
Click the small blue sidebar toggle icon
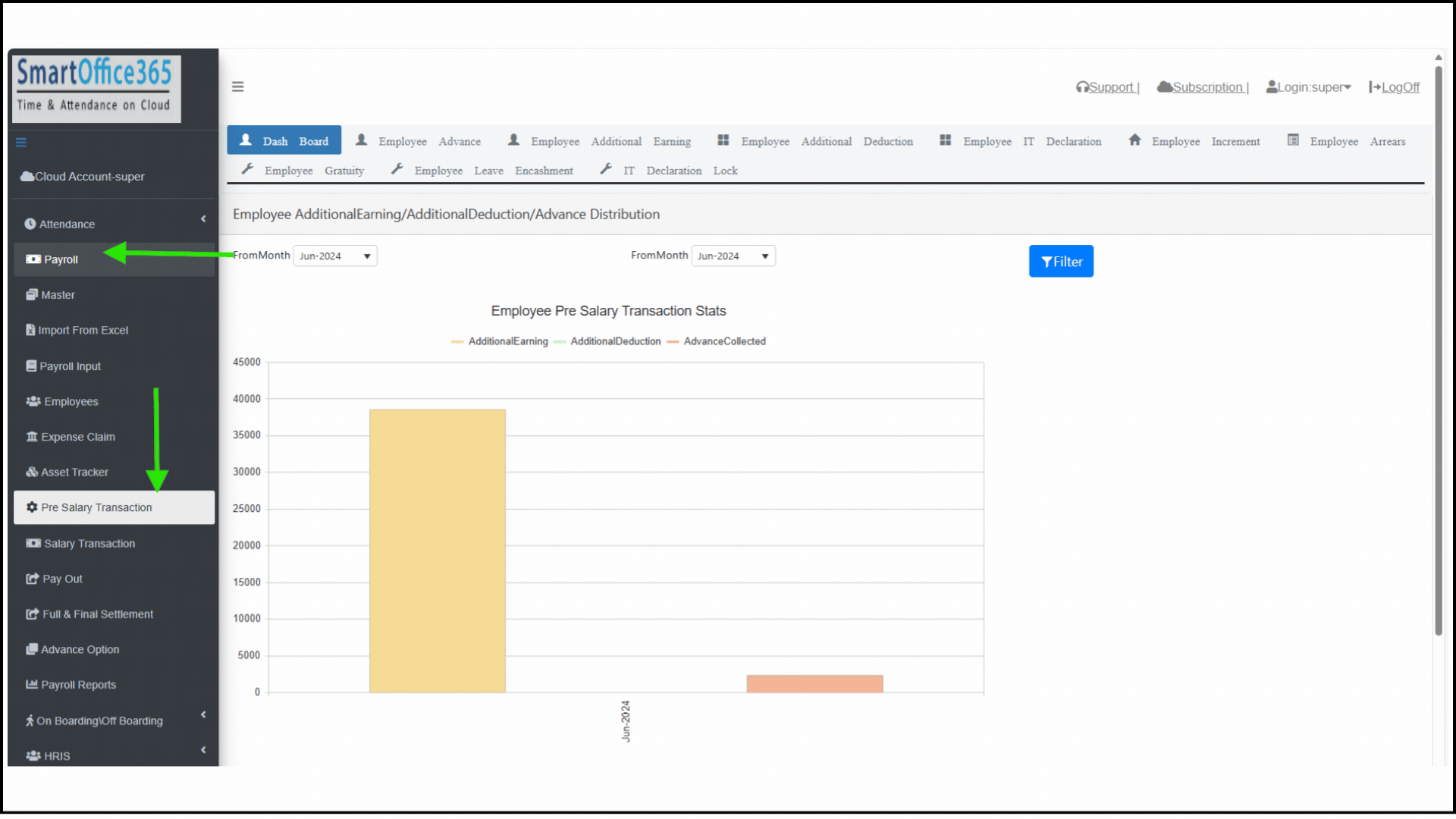[x=21, y=143]
